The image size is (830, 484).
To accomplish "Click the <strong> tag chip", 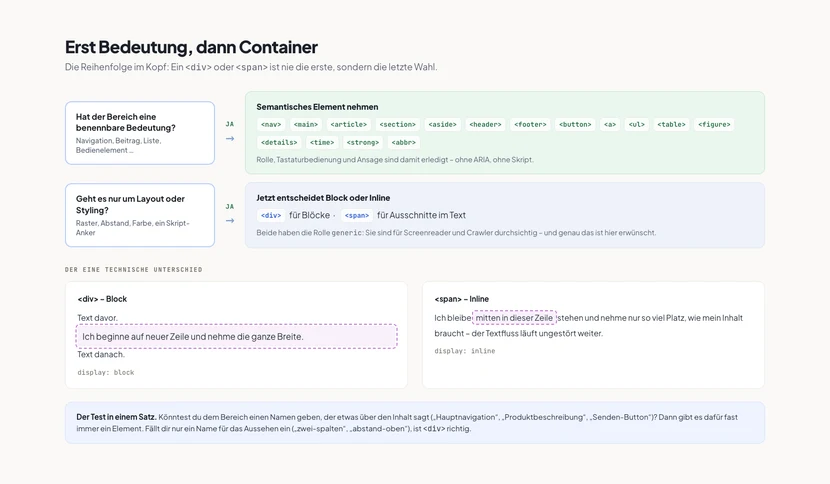I will tap(363, 142).
